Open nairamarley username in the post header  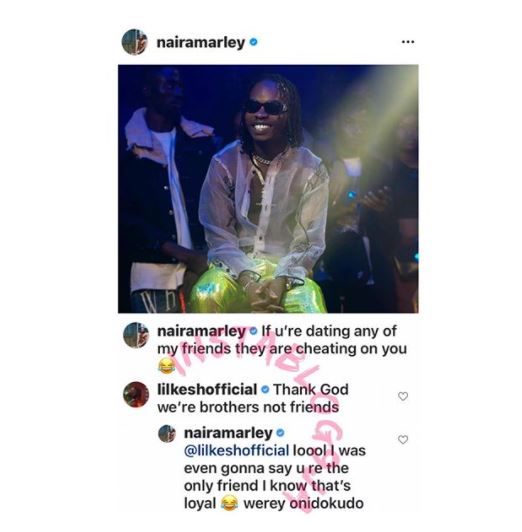[201, 43]
